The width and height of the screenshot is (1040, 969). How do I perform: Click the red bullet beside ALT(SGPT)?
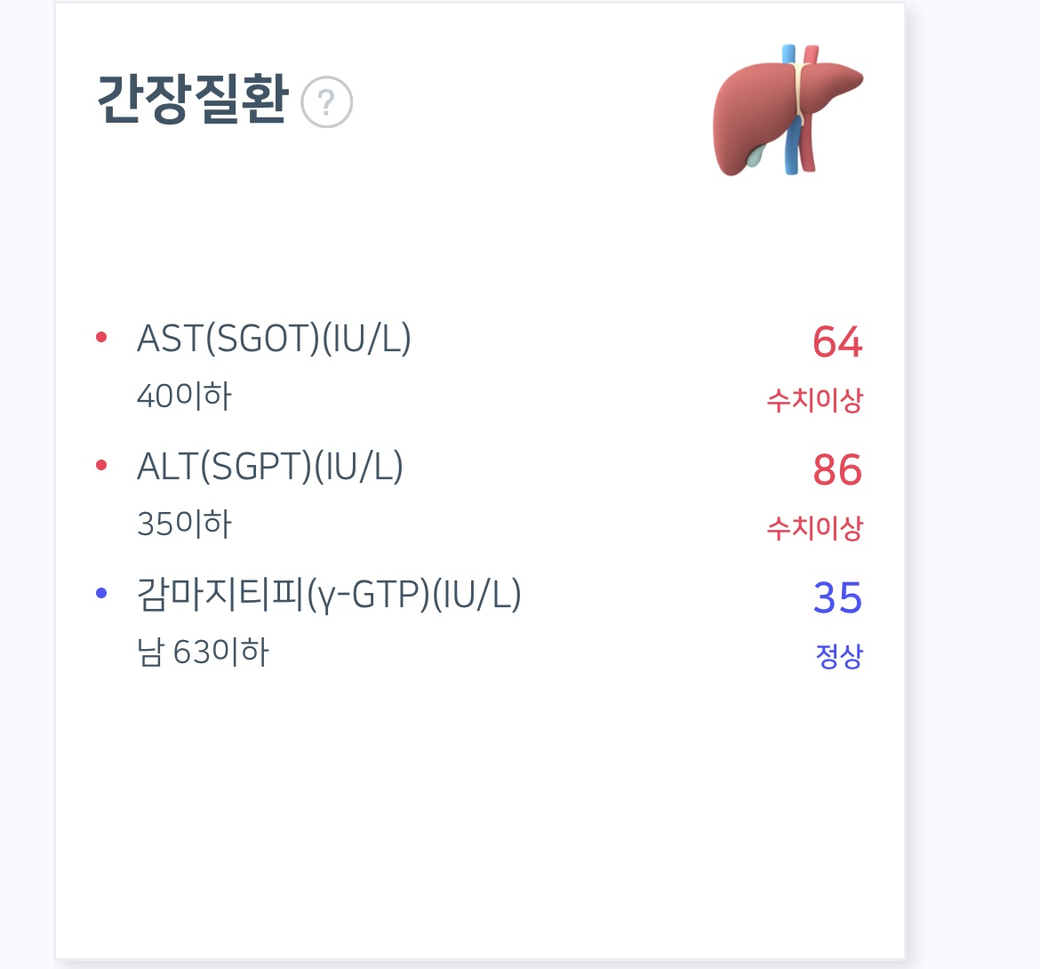101,465
